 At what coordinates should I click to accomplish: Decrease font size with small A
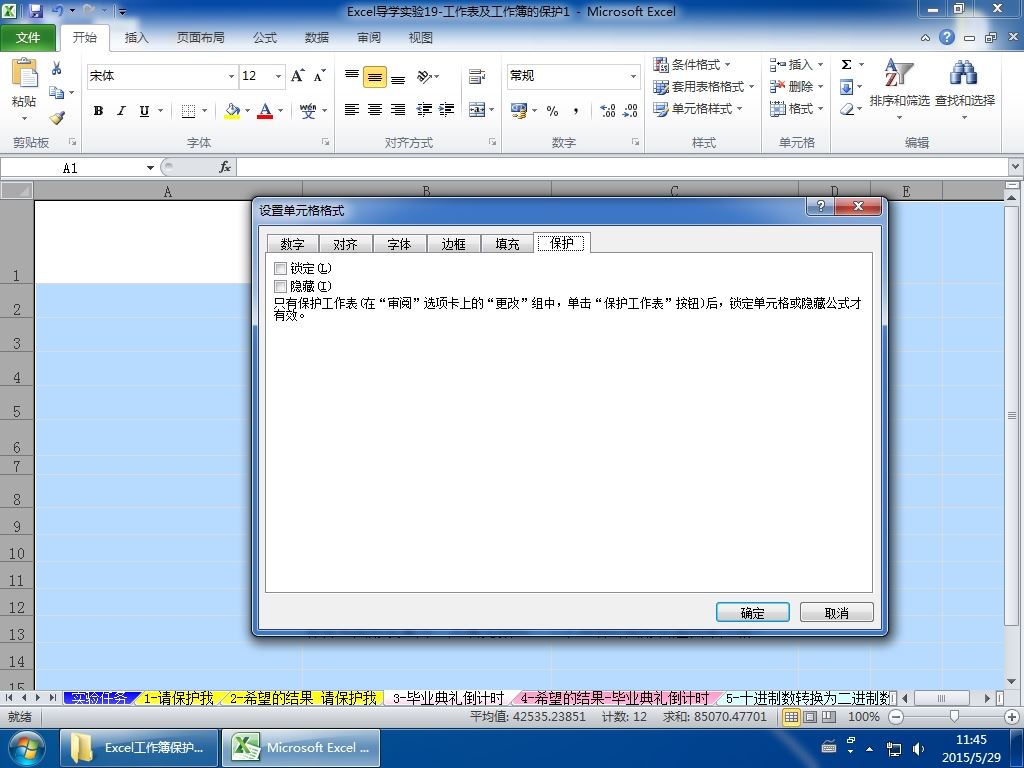(319, 76)
